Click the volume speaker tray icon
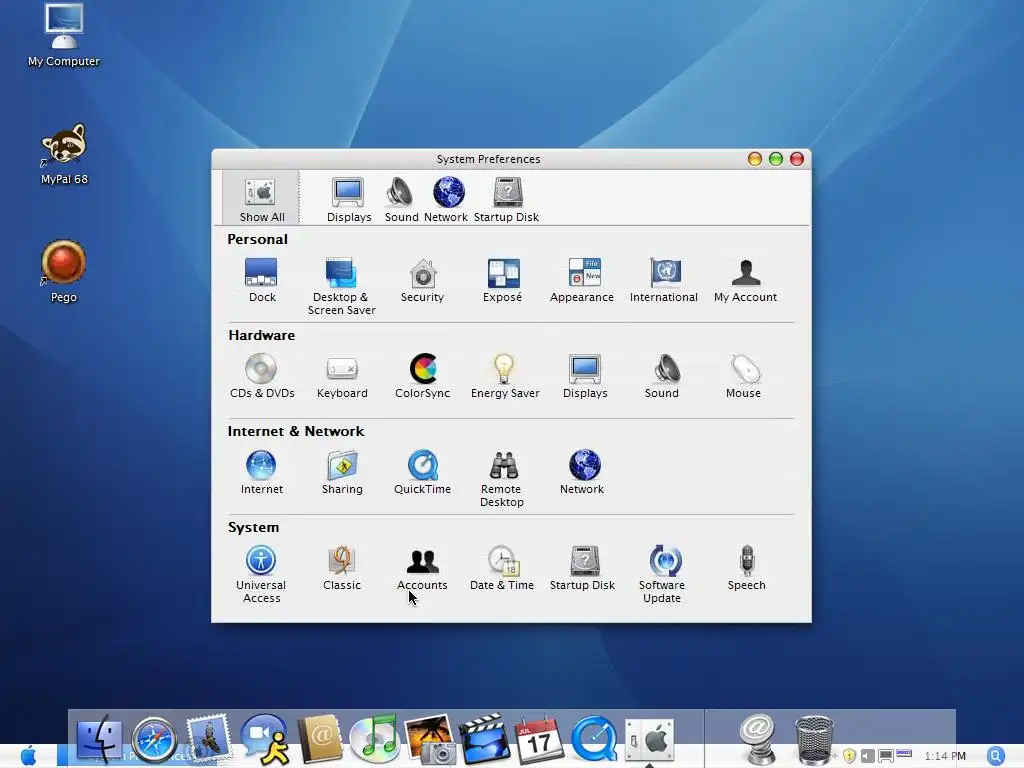The height and width of the screenshot is (768, 1024). 867,756
